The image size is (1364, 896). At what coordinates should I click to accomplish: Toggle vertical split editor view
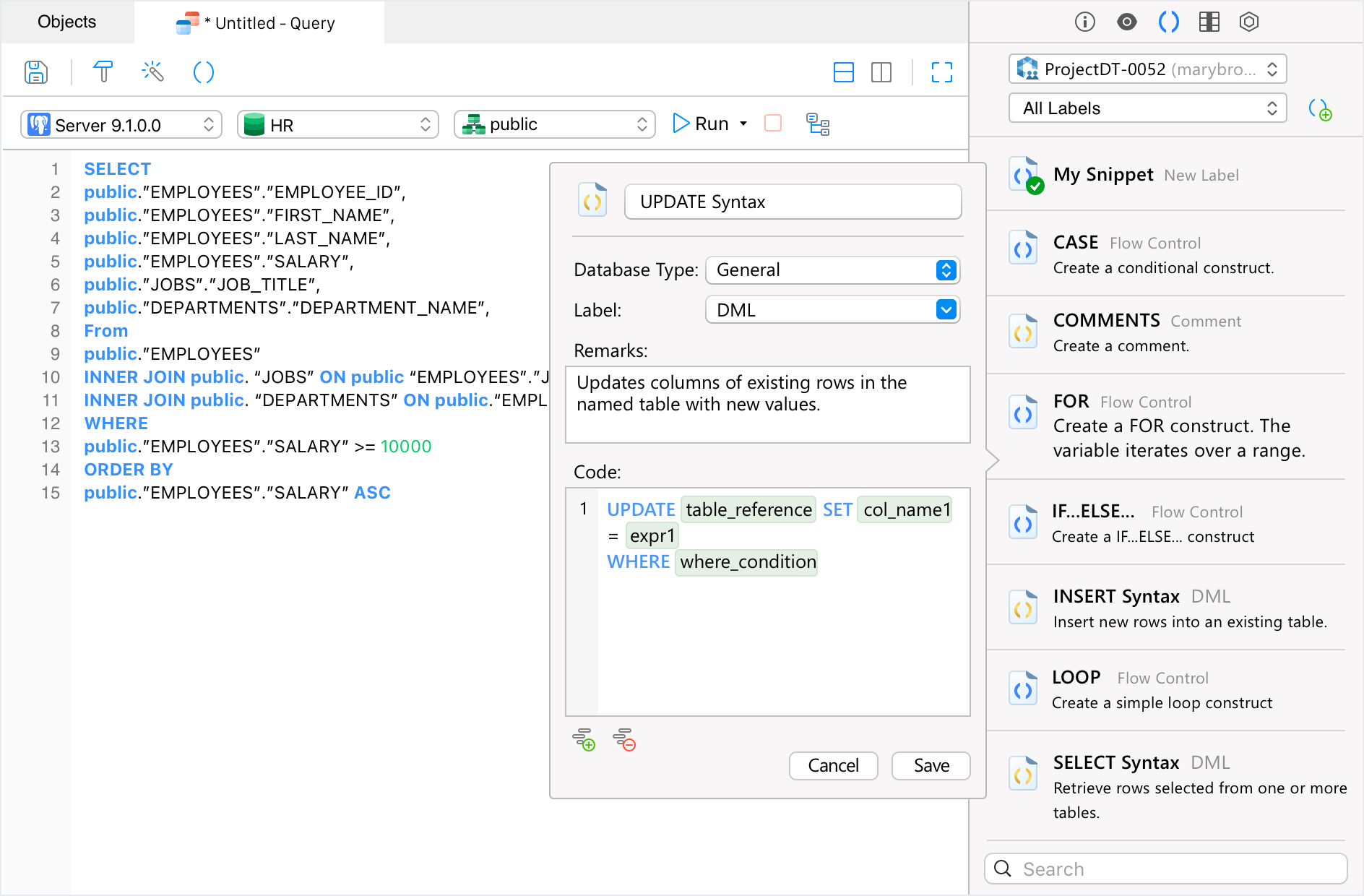point(881,72)
